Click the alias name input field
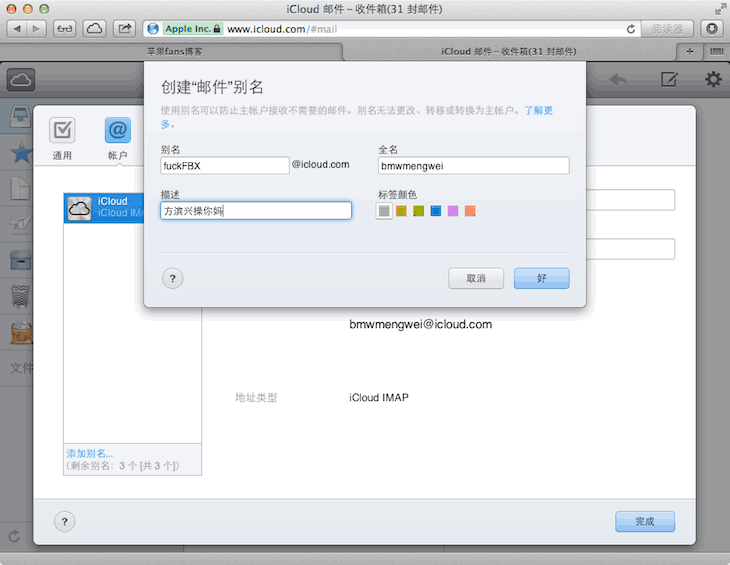The width and height of the screenshot is (730, 565). pos(224,166)
